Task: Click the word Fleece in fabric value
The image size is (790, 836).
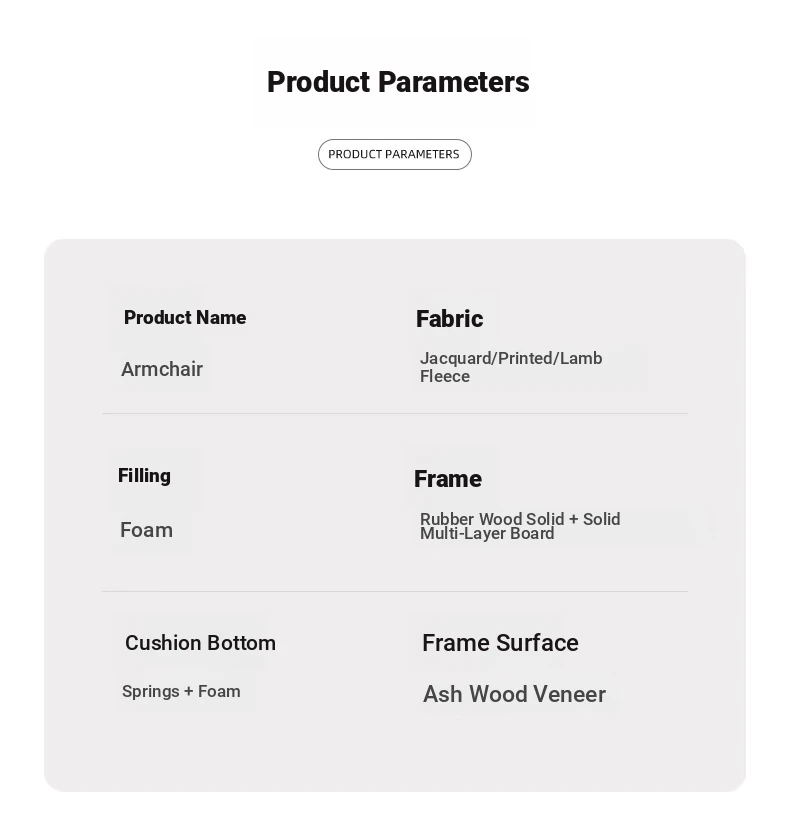Action: 445,376
